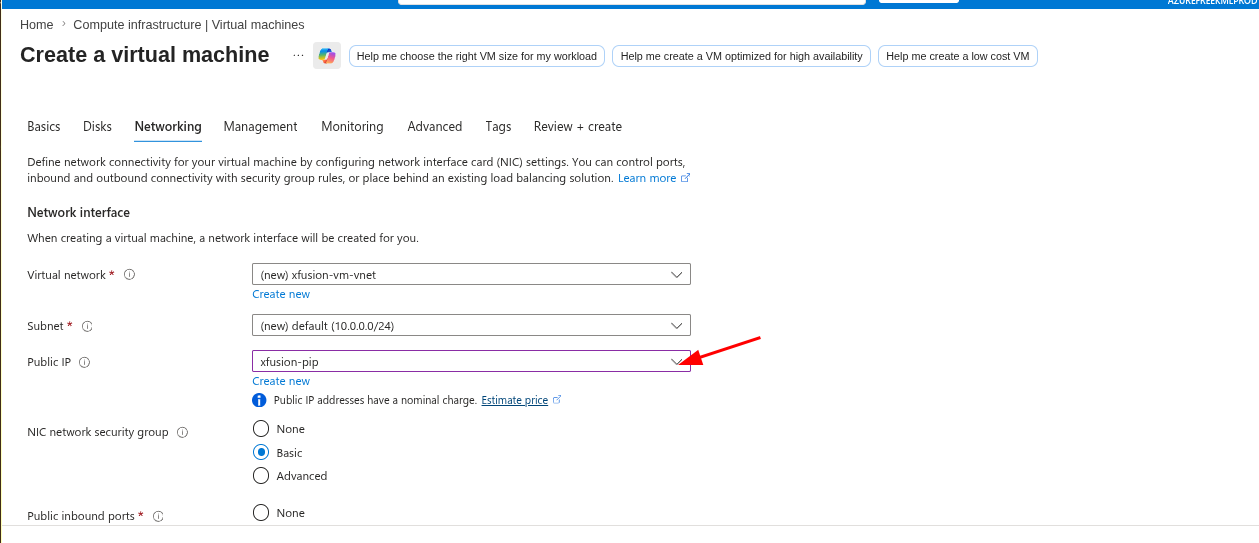The height and width of the screenshot is (543, 1259).
Task: Open the Subnet dropdown
Action: 471,325
